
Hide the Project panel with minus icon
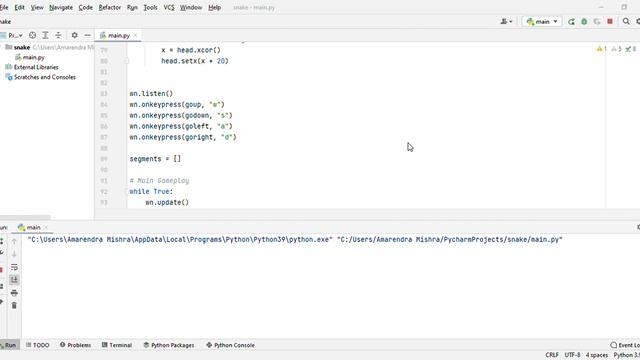click(x=87, y=36)
